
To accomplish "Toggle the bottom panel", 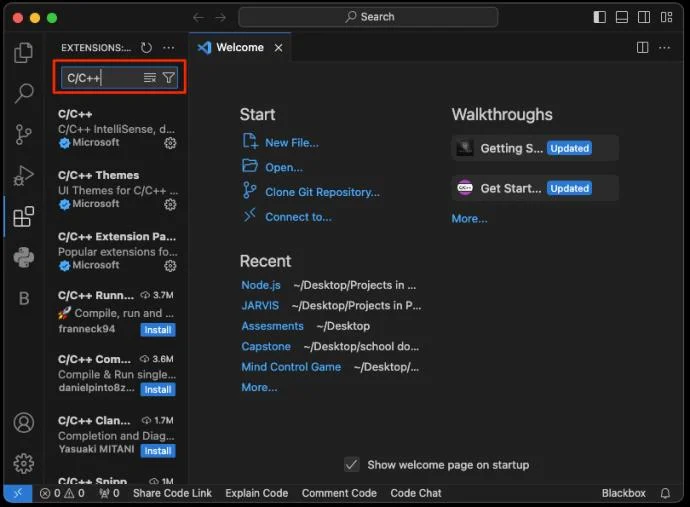I will pyautogui.click(x=621, y=17).
